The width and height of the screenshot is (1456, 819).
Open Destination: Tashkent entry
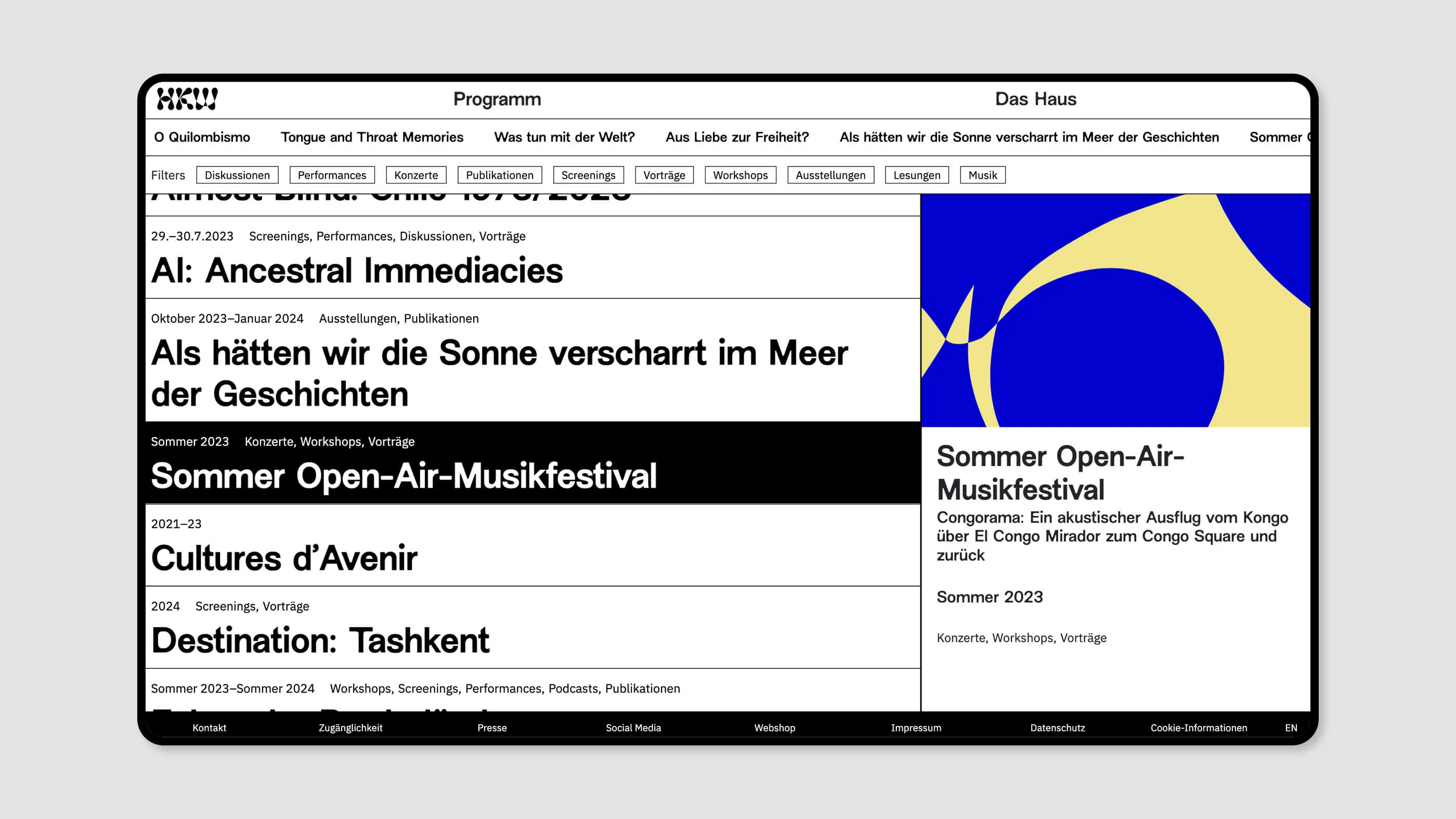532,628
